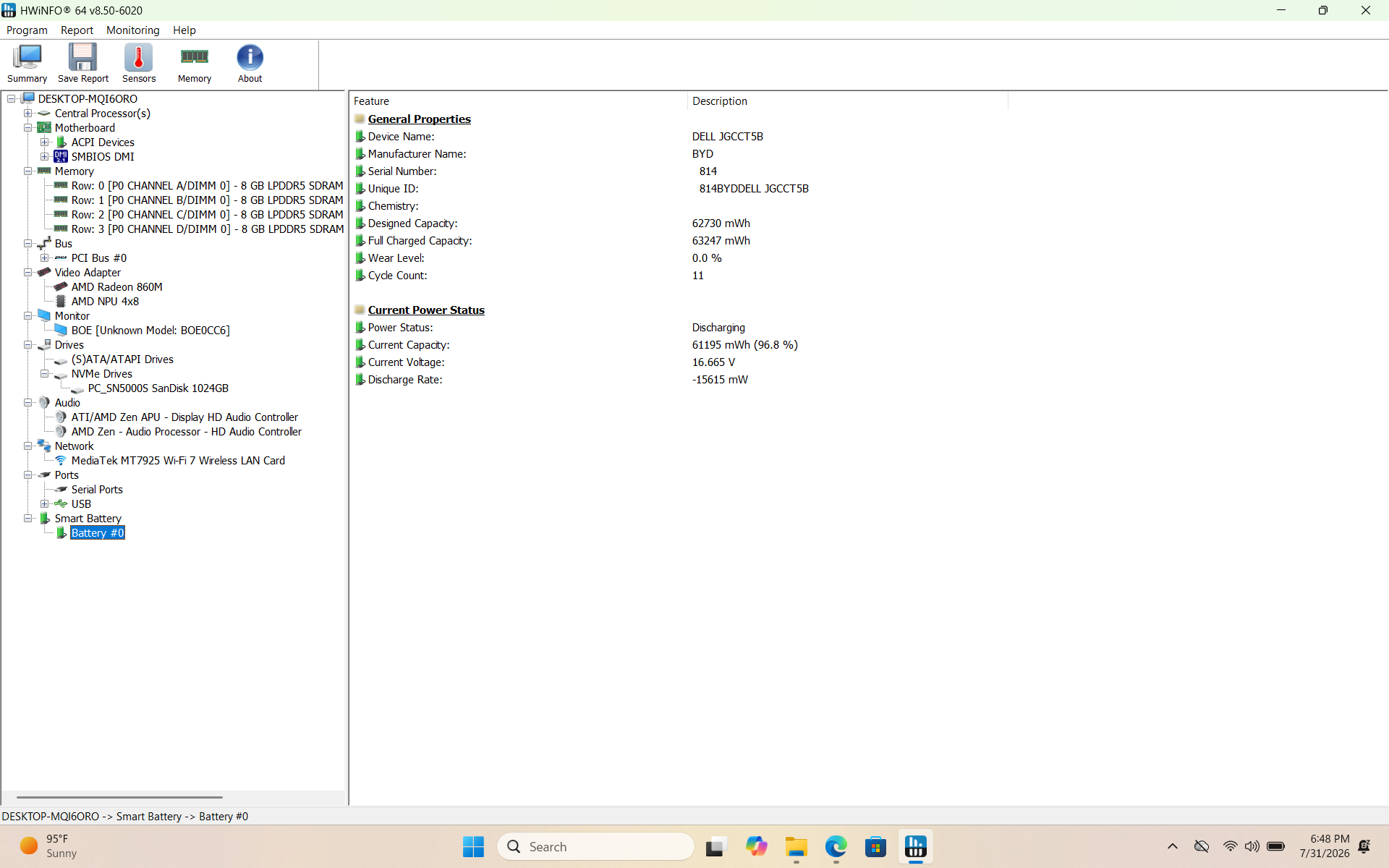Screen dimensions: 1389x868
Task: Collapse the DESKTOP-MQI6ORO root node
Action: tap(12, 99)
